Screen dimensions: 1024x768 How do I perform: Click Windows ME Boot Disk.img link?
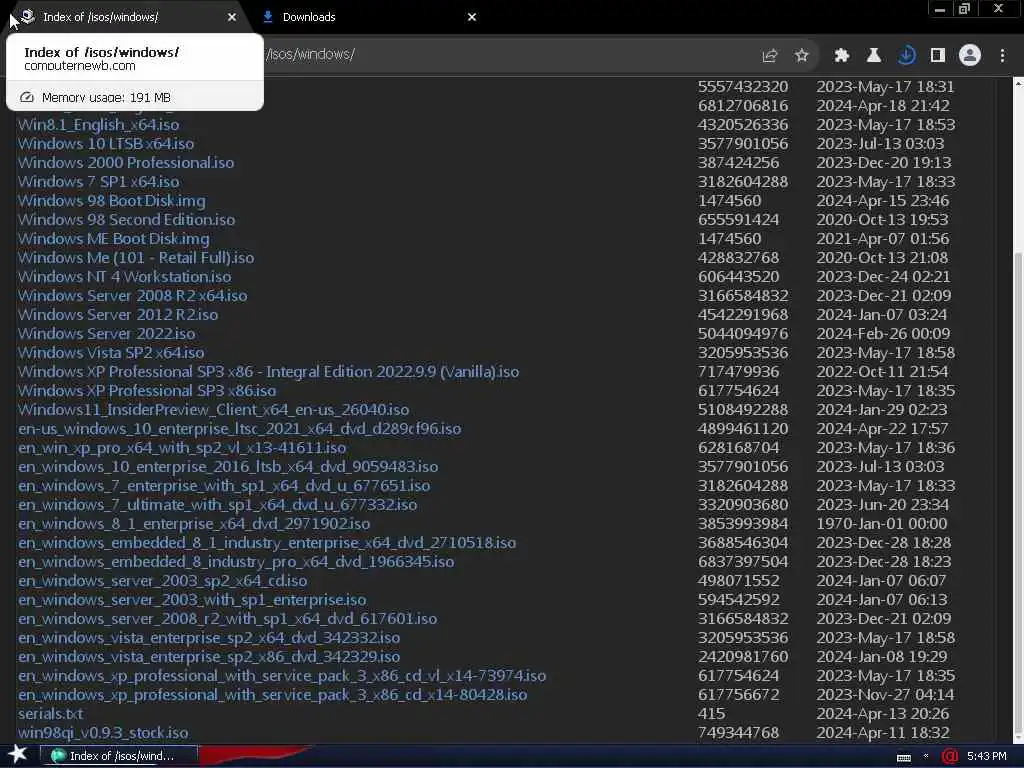point(114,238)
